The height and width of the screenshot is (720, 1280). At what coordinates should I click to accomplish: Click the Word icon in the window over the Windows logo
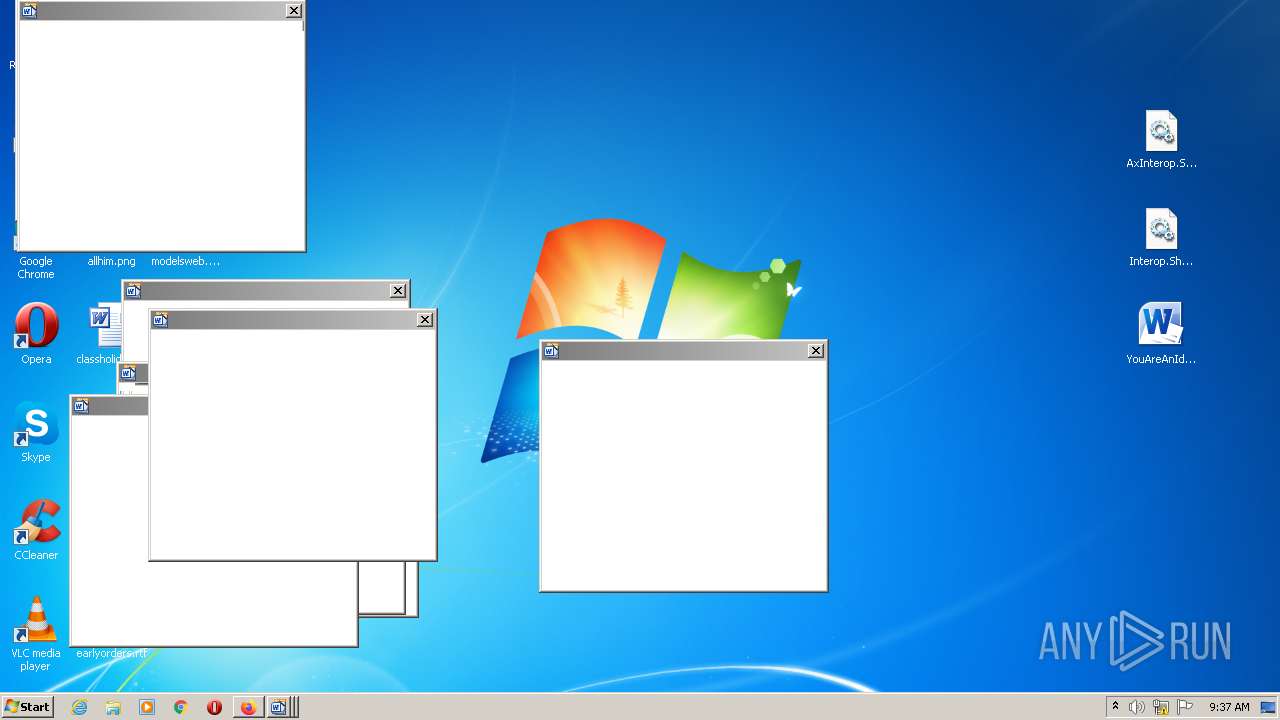551,350
